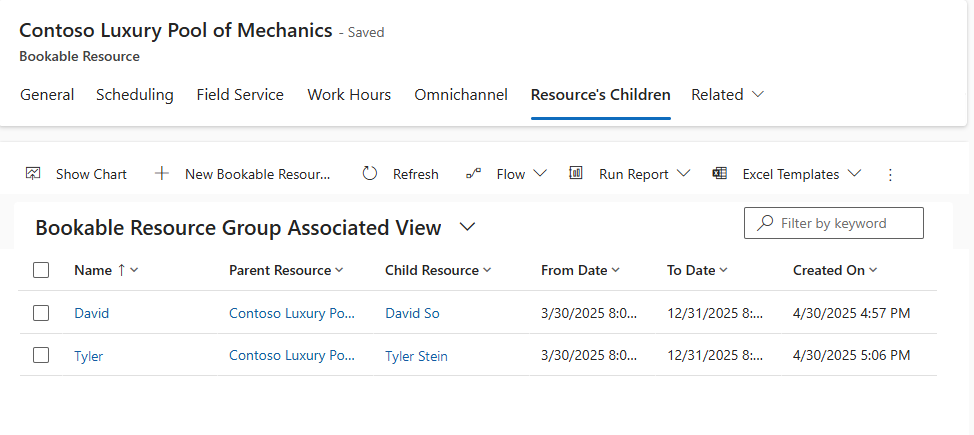Click the Run Report icon
This screenshot has width=974, height=435.
point(576,173)
